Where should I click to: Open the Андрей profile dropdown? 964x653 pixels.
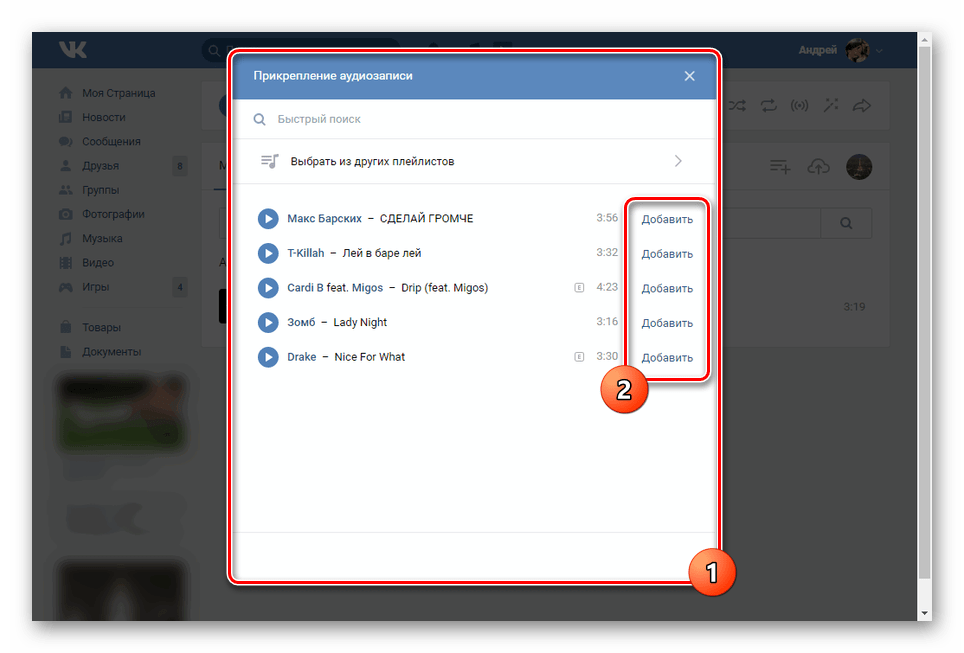click(841, 50)
